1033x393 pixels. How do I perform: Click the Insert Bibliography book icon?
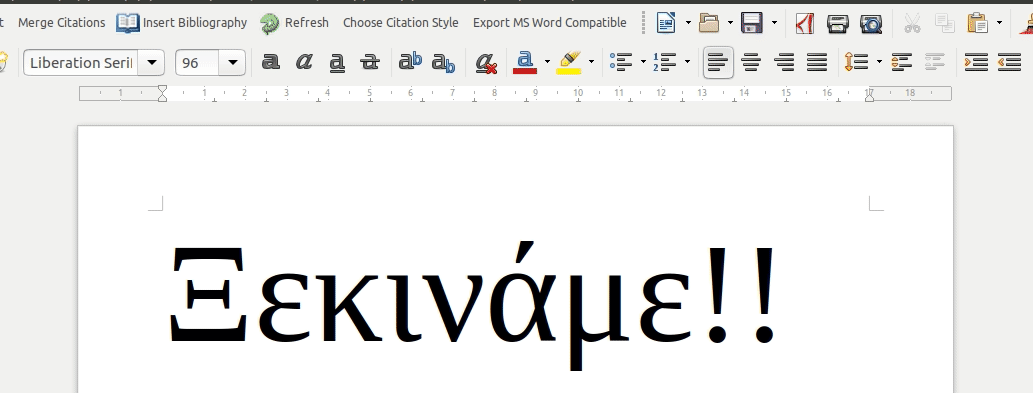click(x=128, y=23)
